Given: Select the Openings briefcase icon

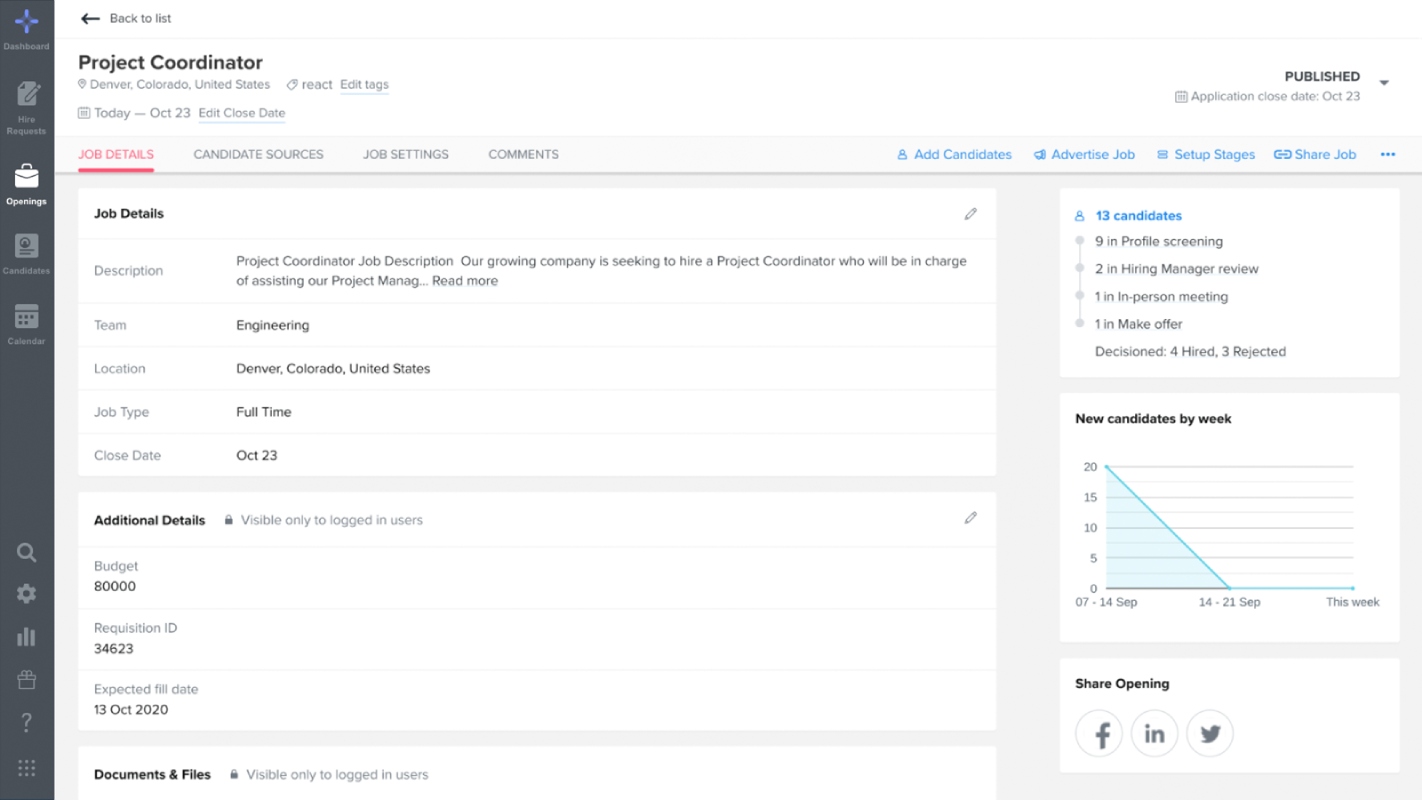Looking at the screenshot, I should 26,177.
